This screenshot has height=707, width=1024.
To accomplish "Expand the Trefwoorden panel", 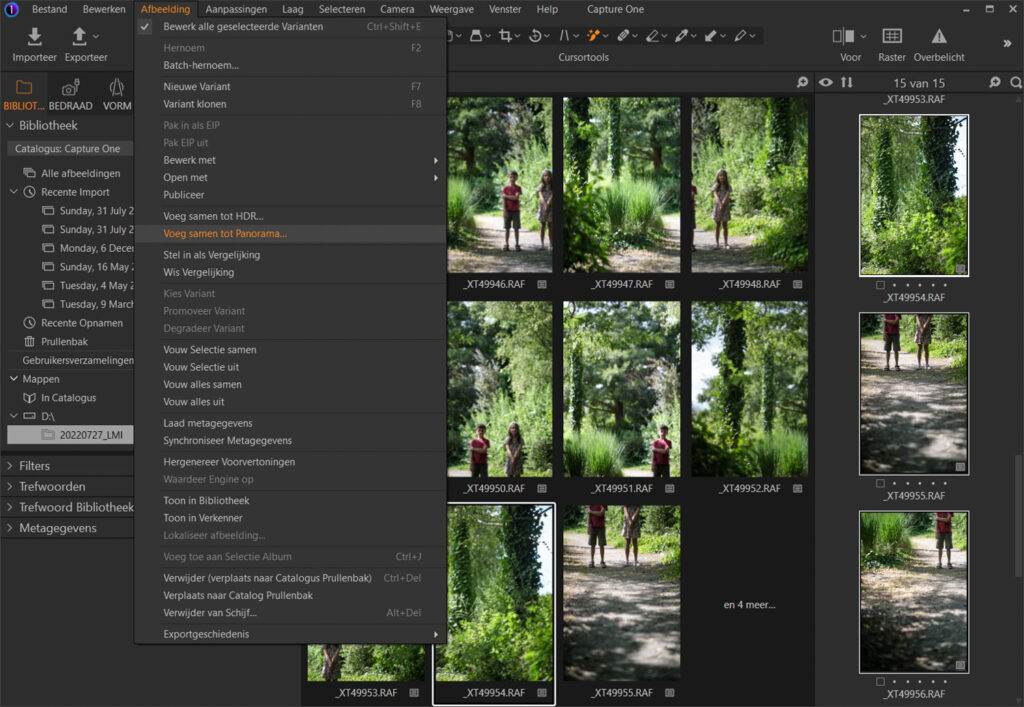I will [x=10, y=487].
